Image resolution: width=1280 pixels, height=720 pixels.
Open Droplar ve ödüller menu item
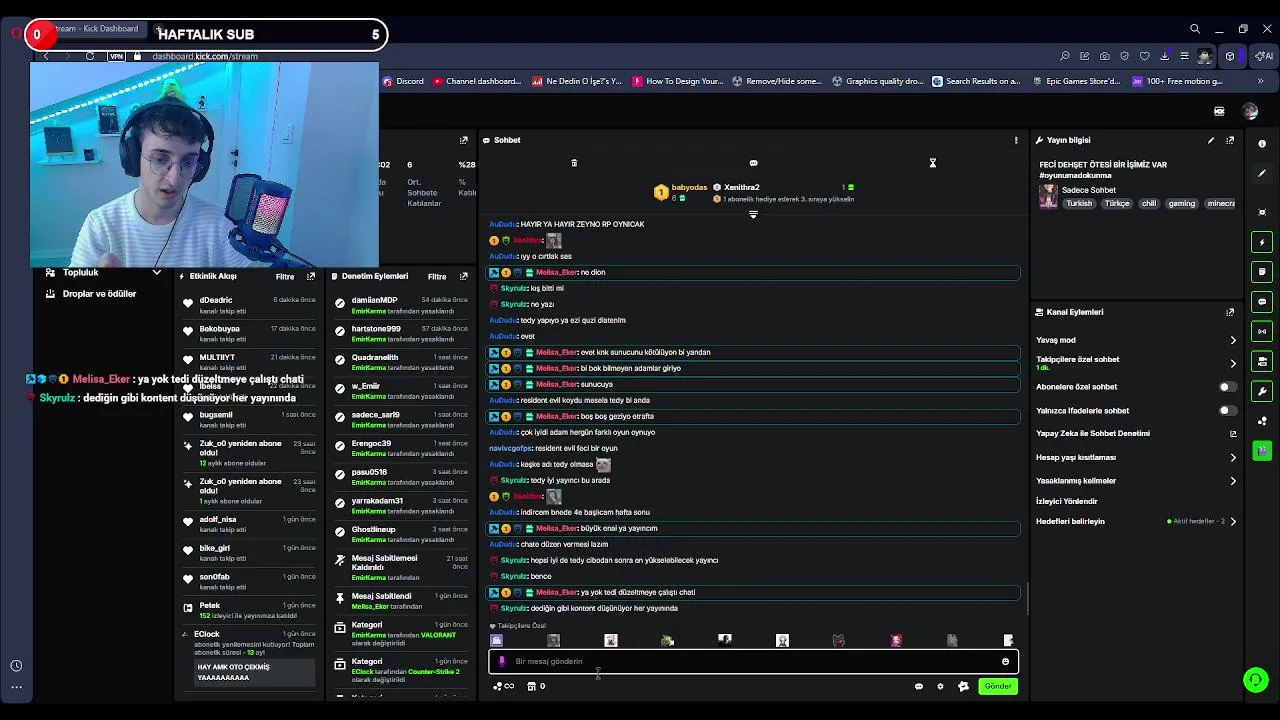[x=99, y=294]
